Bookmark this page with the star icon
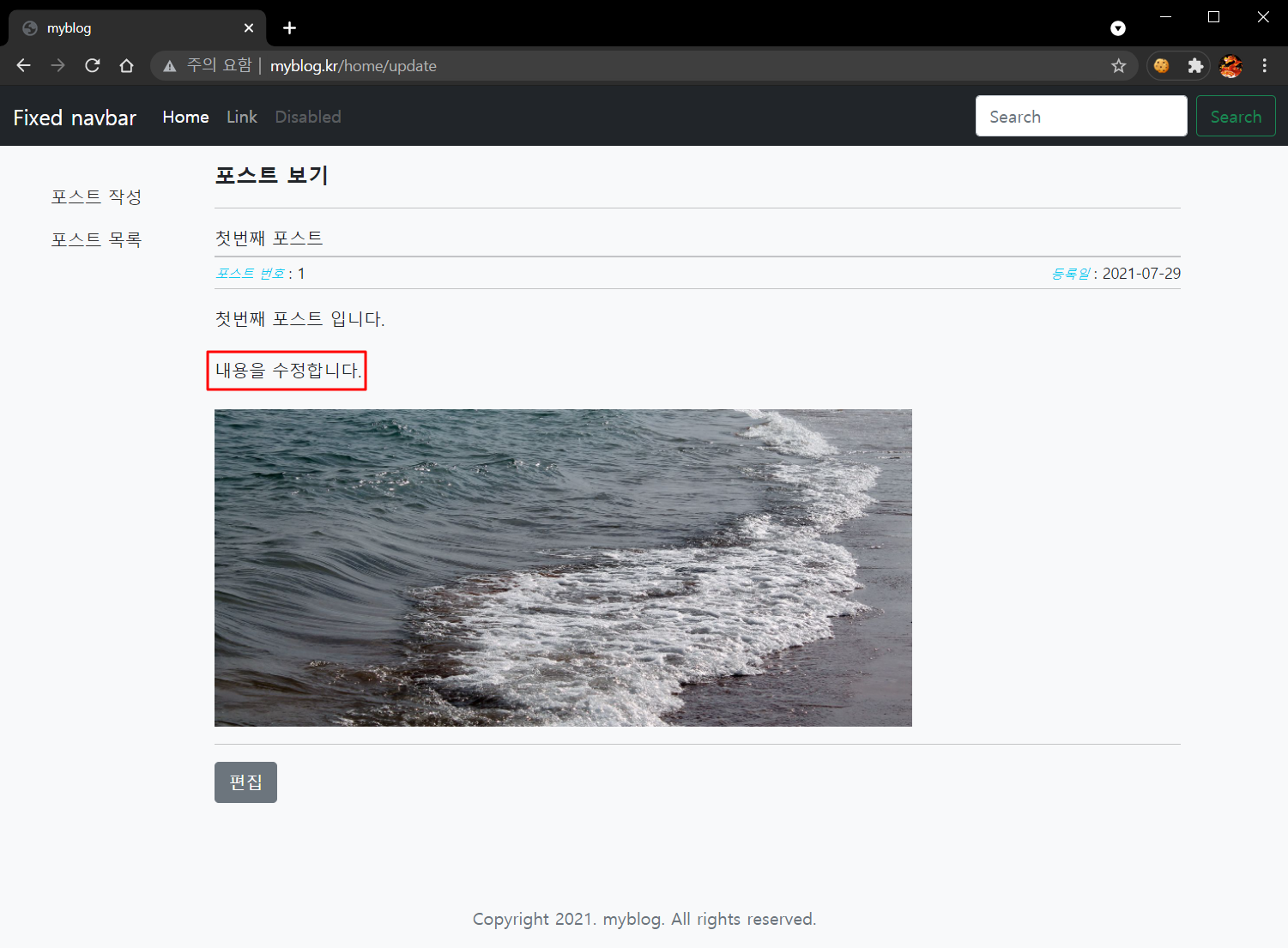 pos(1118,66)
